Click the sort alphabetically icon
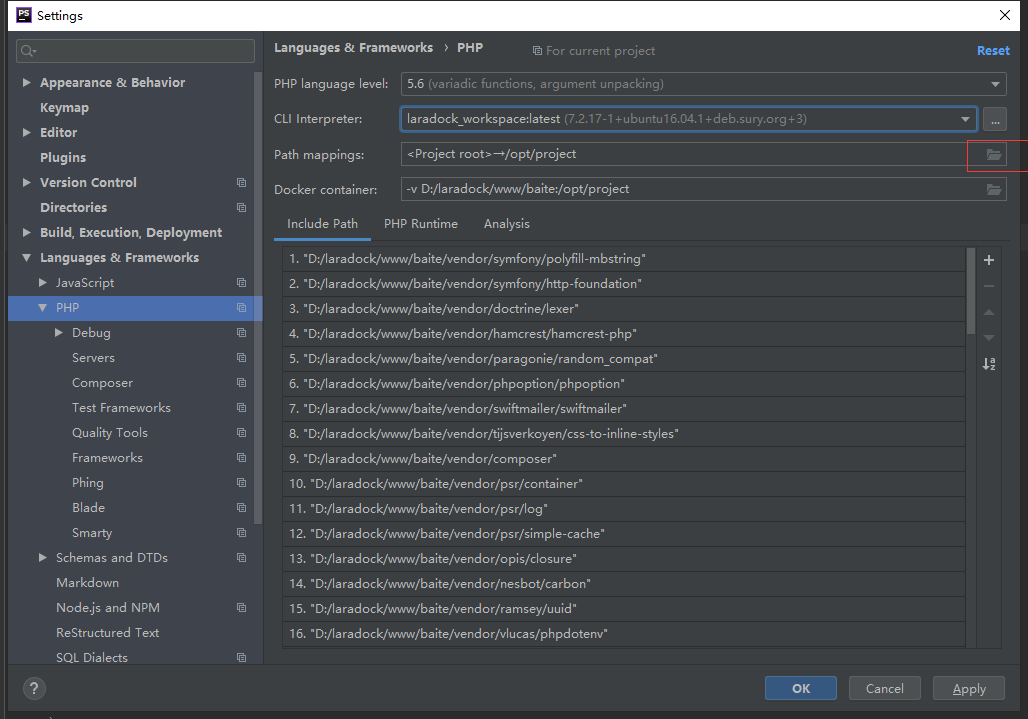 [x=989, y=364]
